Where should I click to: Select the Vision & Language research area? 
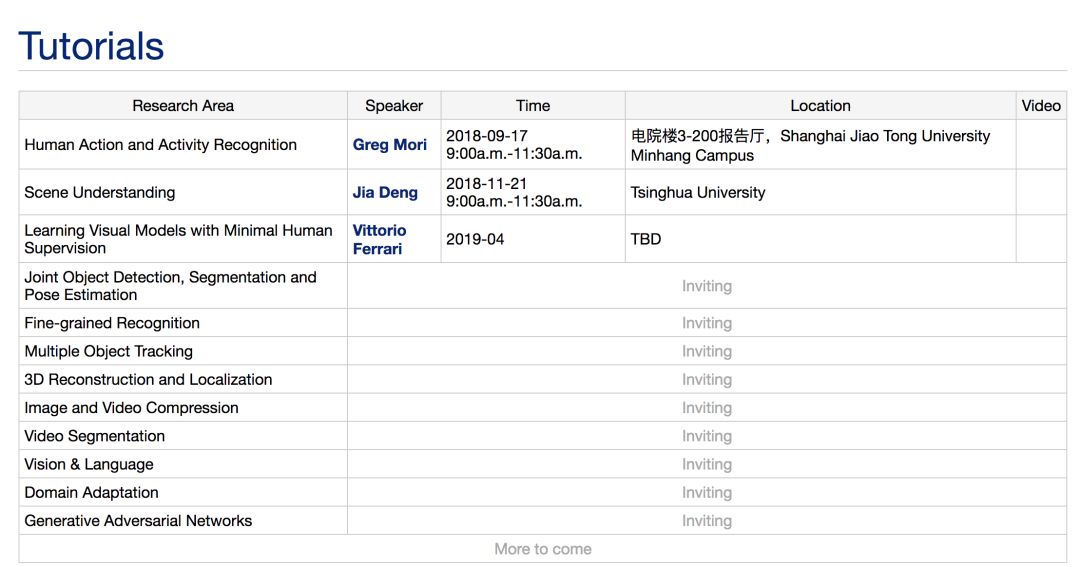point(89,465)
